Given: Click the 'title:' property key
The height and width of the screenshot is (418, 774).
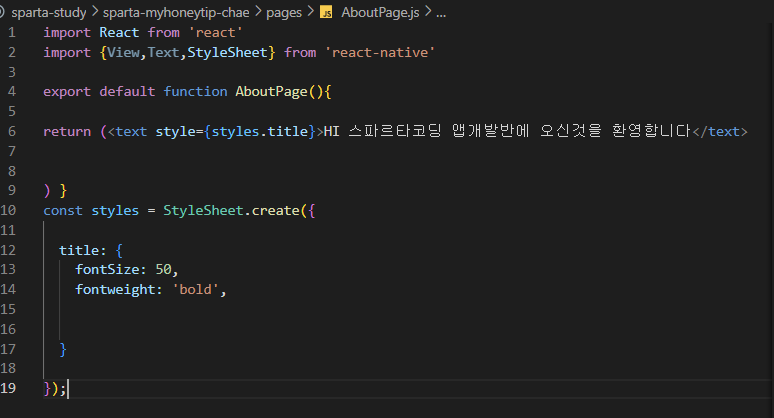Looking at the screenshot, I should (83, 250).
